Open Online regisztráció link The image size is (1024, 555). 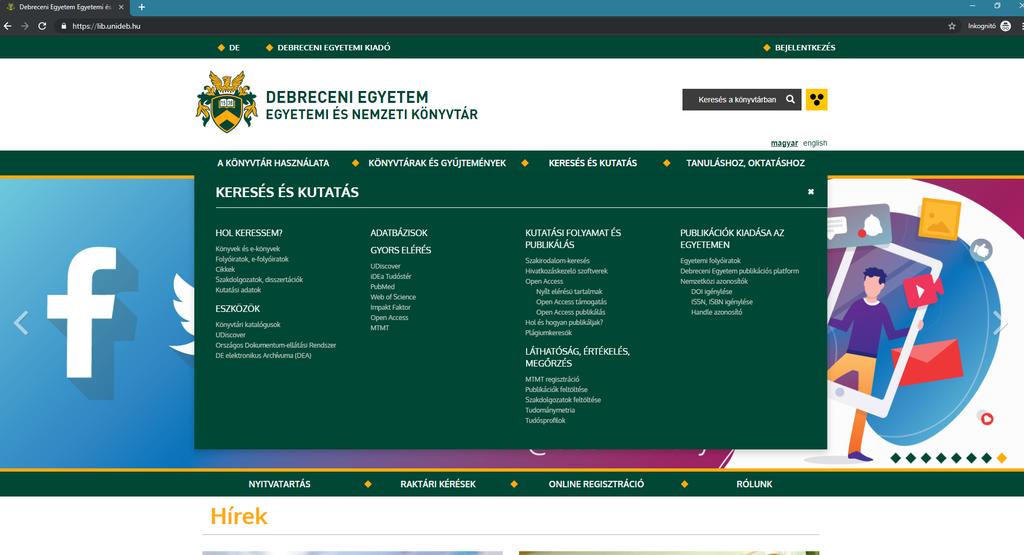tap(596, 484)
